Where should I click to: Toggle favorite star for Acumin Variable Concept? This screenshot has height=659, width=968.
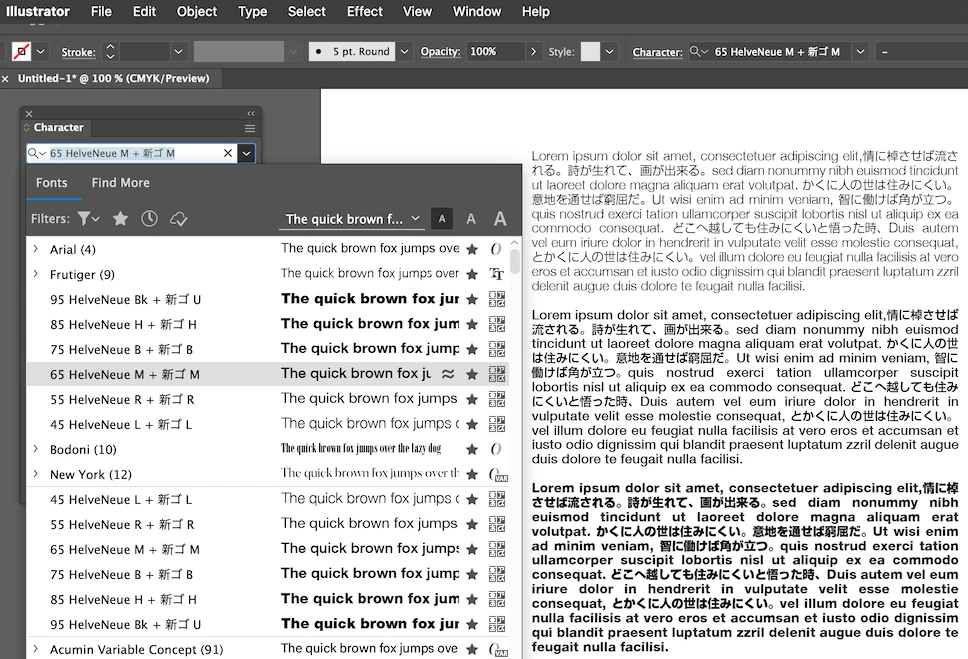(472, 649)
